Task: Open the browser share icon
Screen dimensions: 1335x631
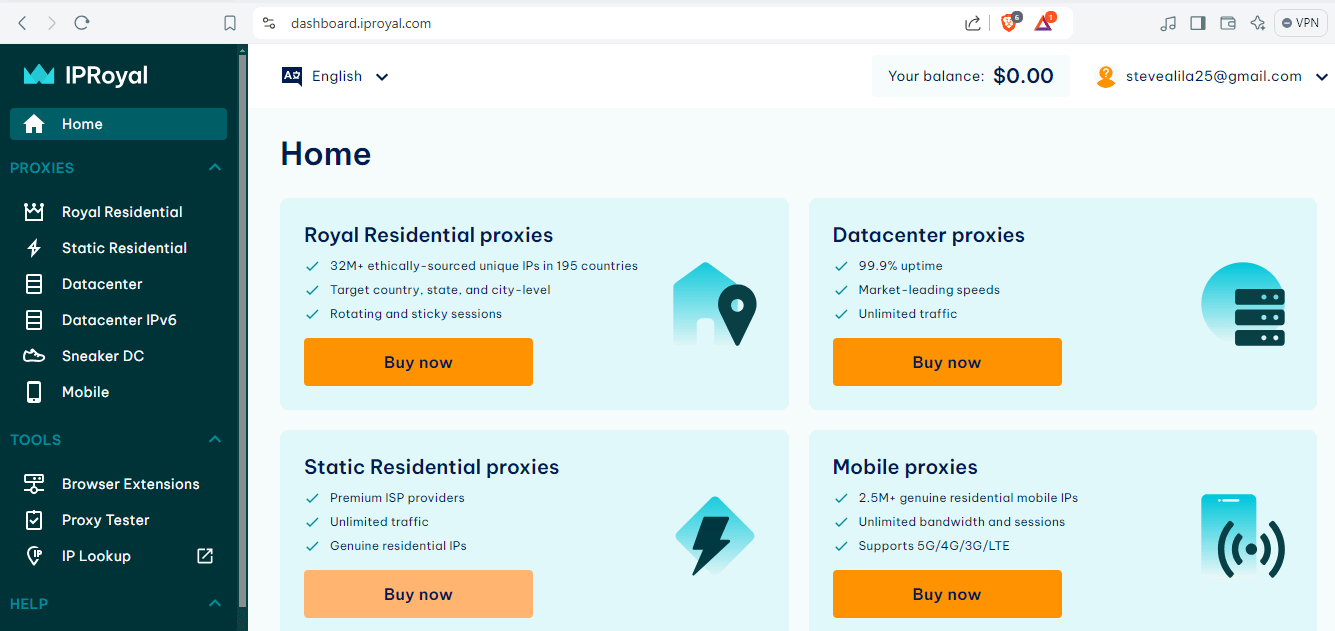Action: click(x=972, y=23)
